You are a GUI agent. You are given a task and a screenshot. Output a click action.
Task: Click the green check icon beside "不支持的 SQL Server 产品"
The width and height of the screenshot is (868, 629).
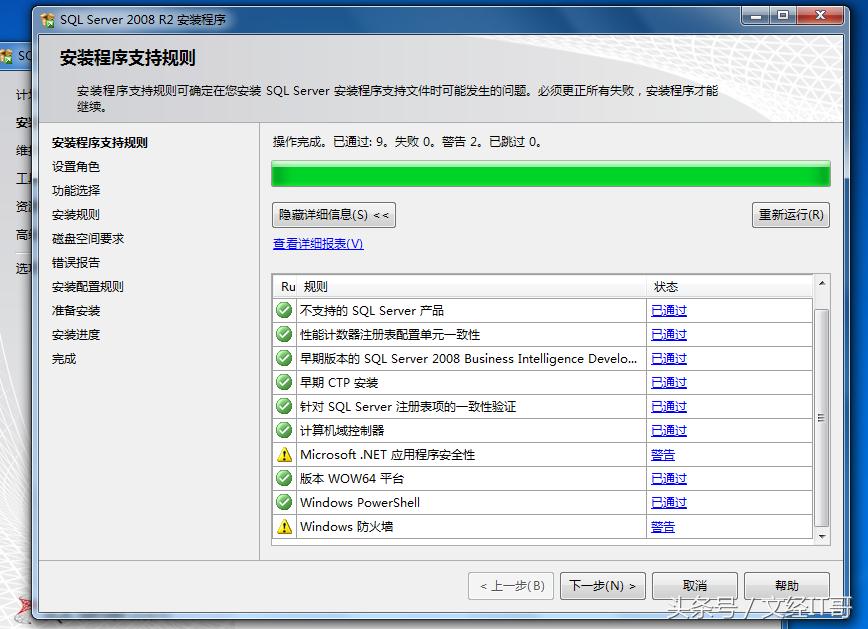pos(285,311)
